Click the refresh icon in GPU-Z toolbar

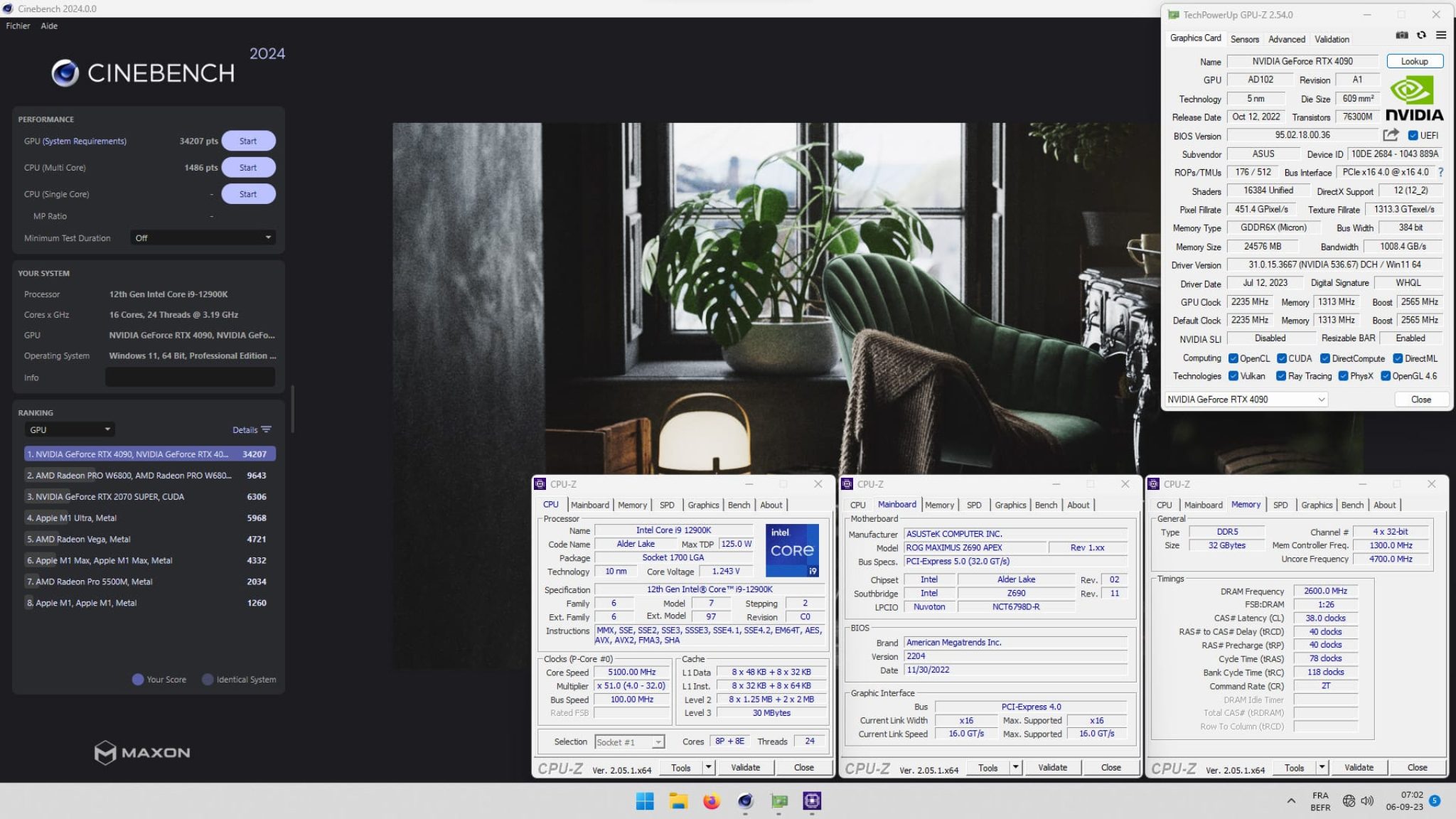(x=1421, y=35)
